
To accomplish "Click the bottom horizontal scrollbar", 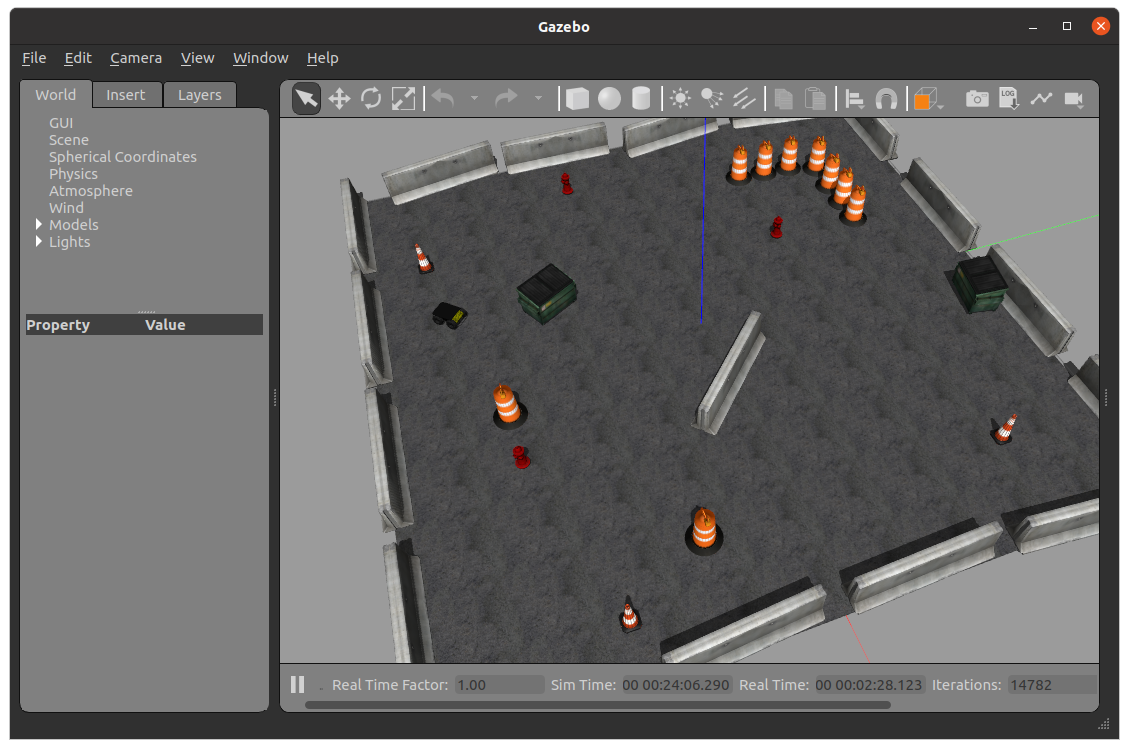I will [x=598, y=705].
